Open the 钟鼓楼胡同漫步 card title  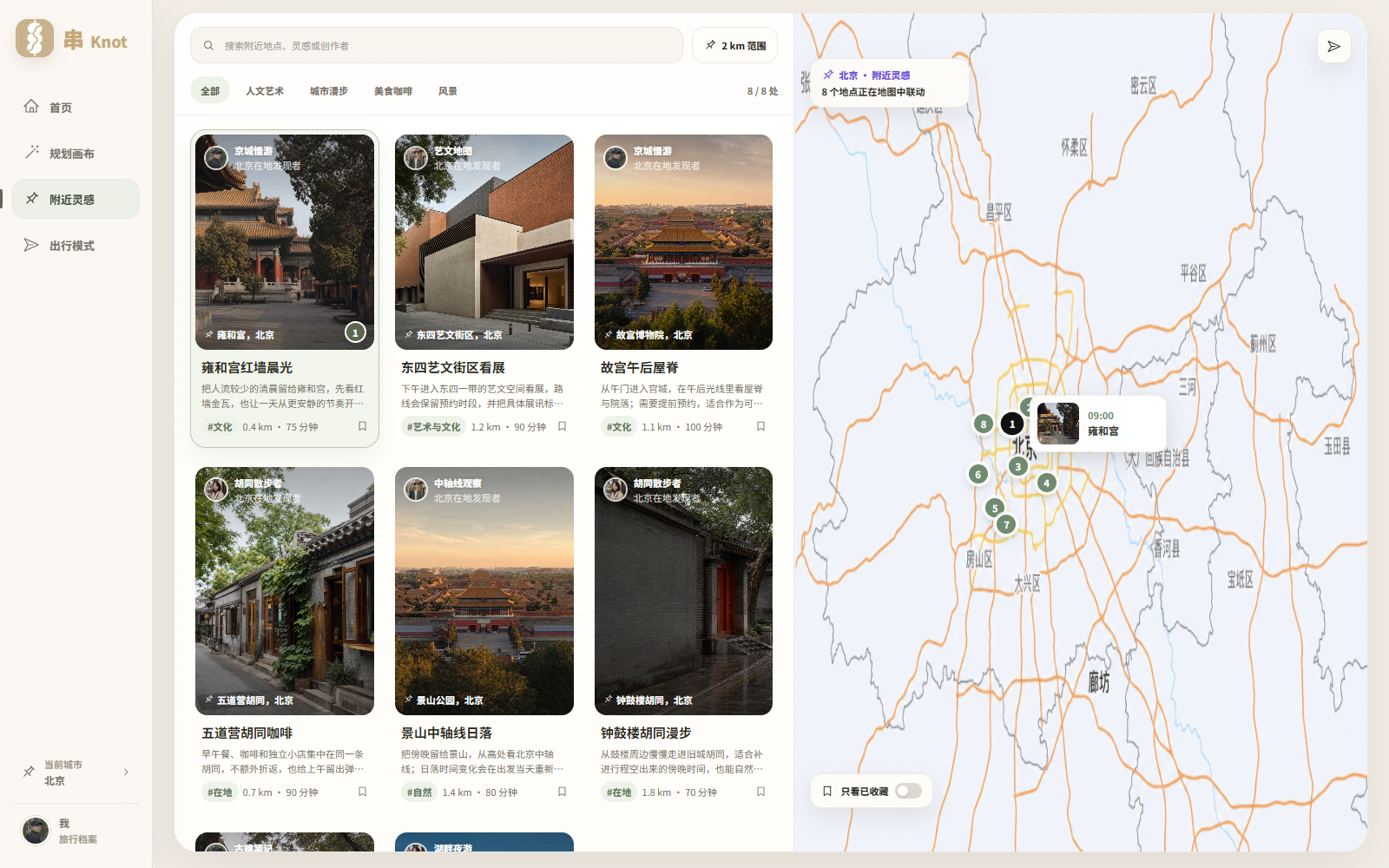(646, 733)
